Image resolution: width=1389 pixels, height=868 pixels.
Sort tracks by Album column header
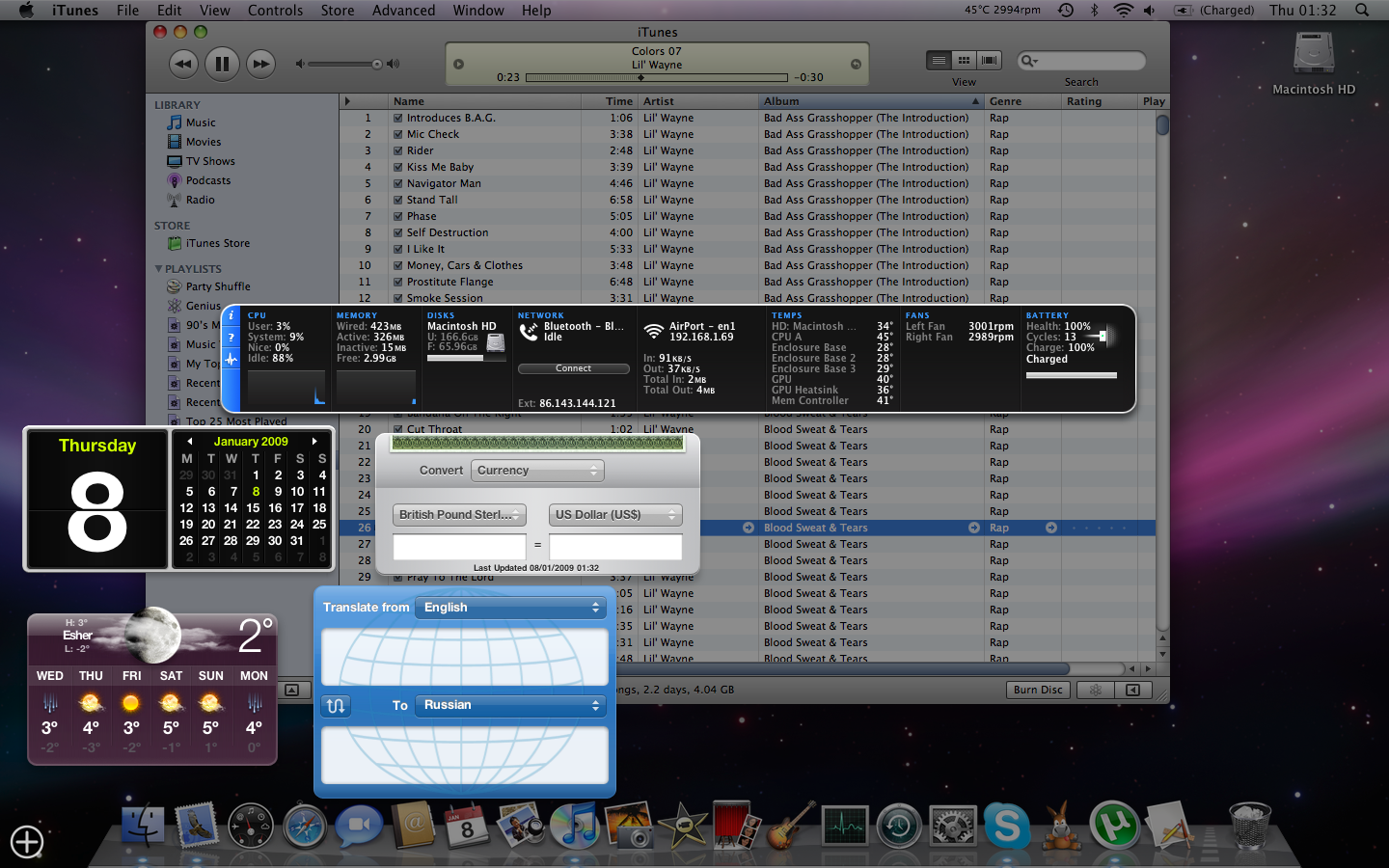tap(870, 101)
